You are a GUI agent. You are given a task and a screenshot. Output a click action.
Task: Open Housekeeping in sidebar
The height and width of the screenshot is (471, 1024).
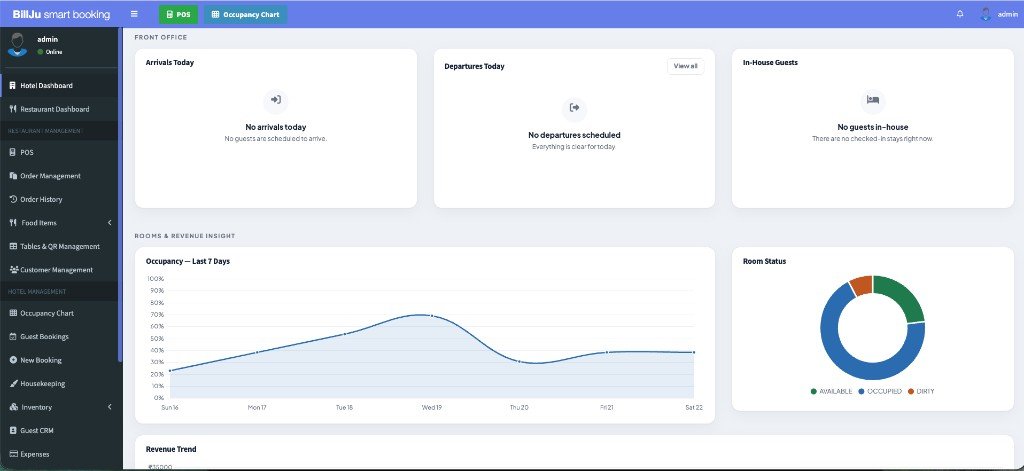tap(59, 383)
